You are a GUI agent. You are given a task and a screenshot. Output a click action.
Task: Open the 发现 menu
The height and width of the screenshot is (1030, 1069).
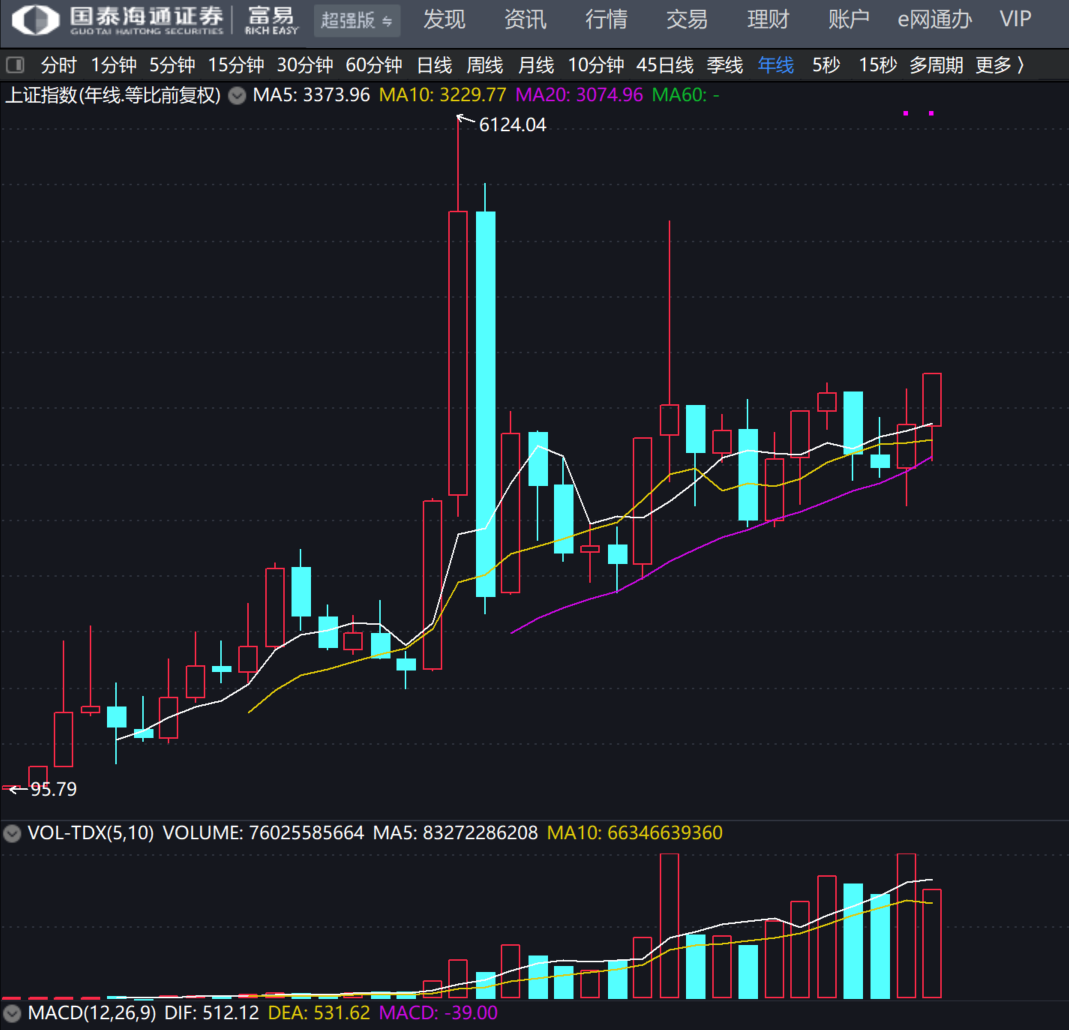[x=444, y=19]
